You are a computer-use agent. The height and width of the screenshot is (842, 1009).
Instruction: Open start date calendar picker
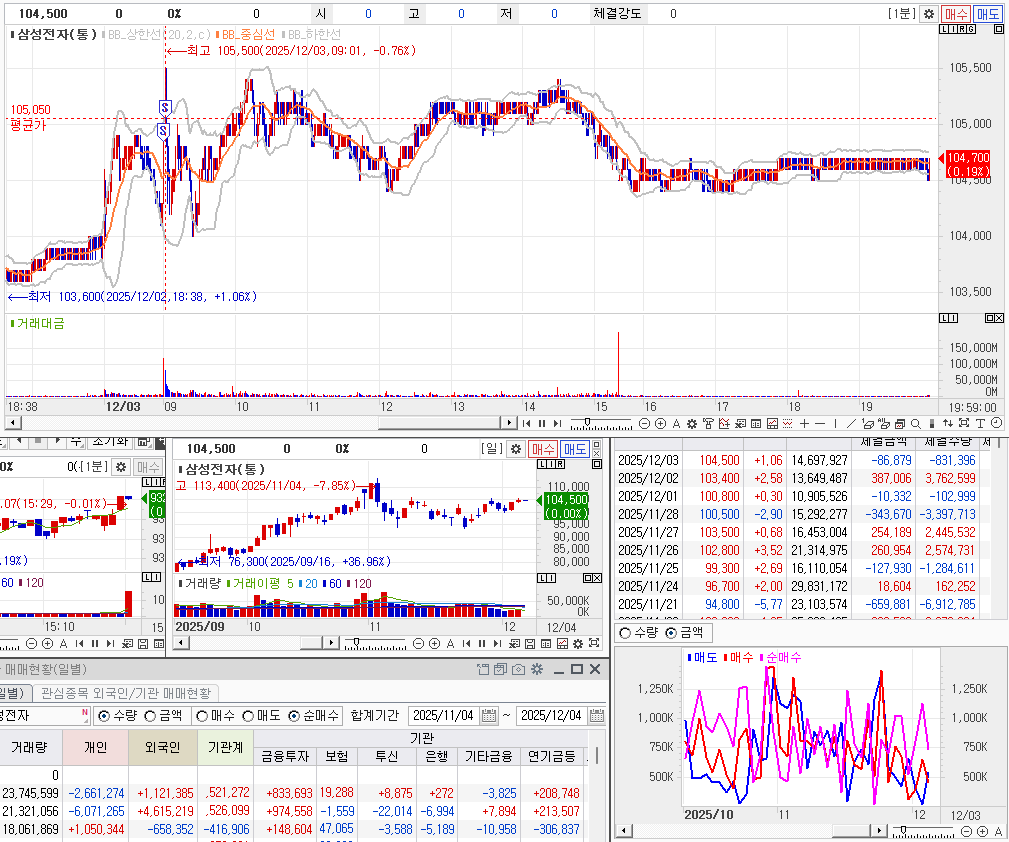click(x=489, y=715)
